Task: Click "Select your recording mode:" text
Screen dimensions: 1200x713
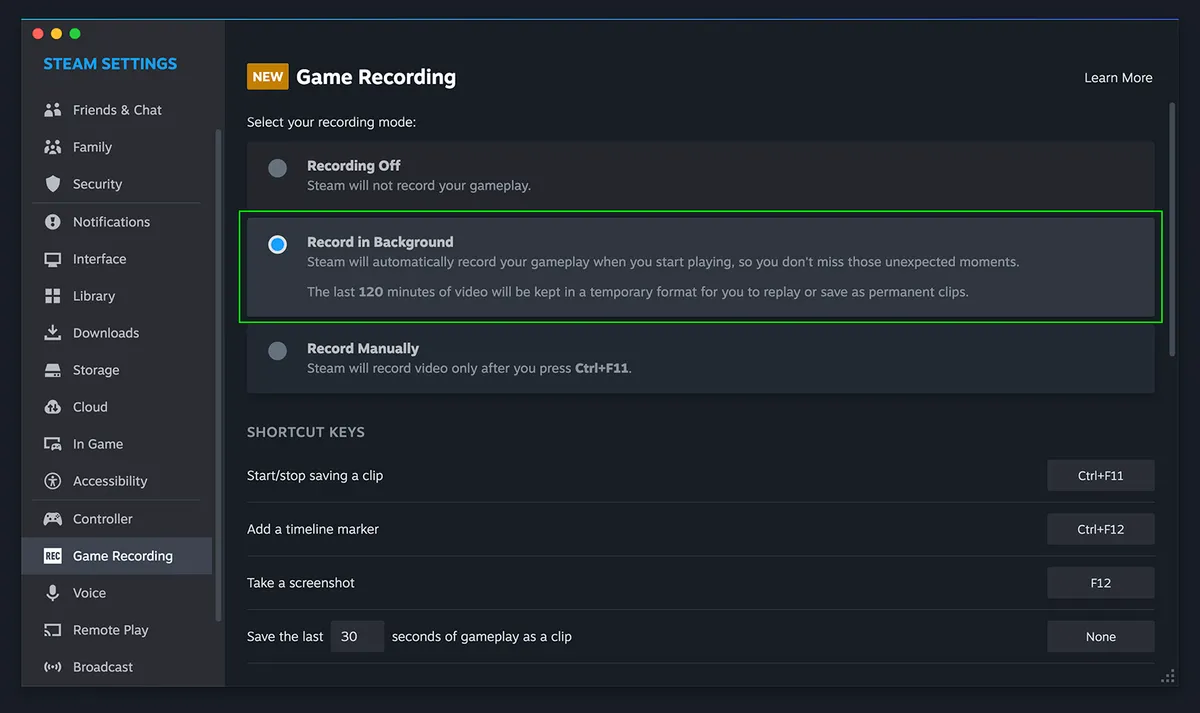Action: (x=331, y=122)
